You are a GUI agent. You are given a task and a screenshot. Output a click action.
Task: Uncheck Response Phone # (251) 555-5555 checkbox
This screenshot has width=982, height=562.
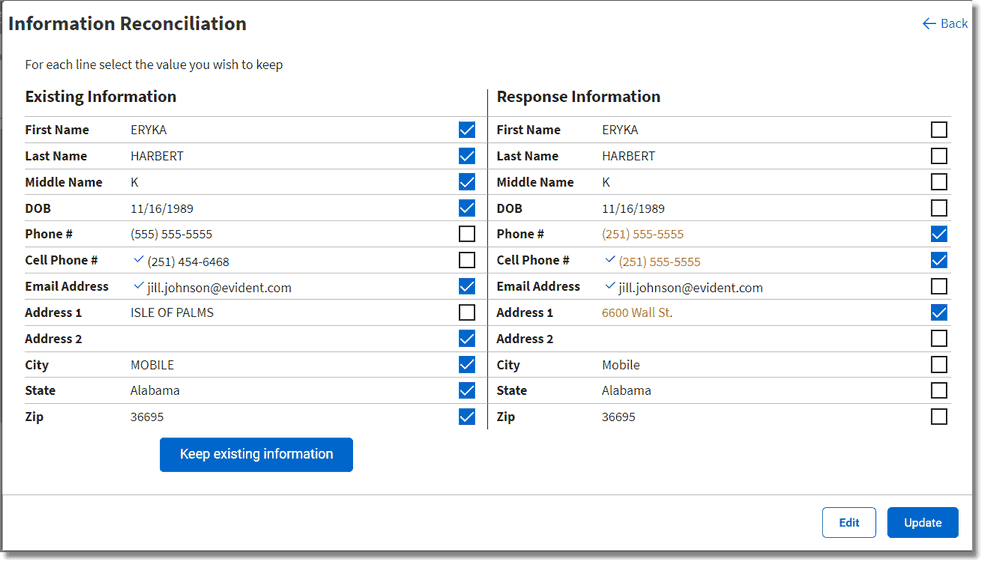click(x=939, y=234)
